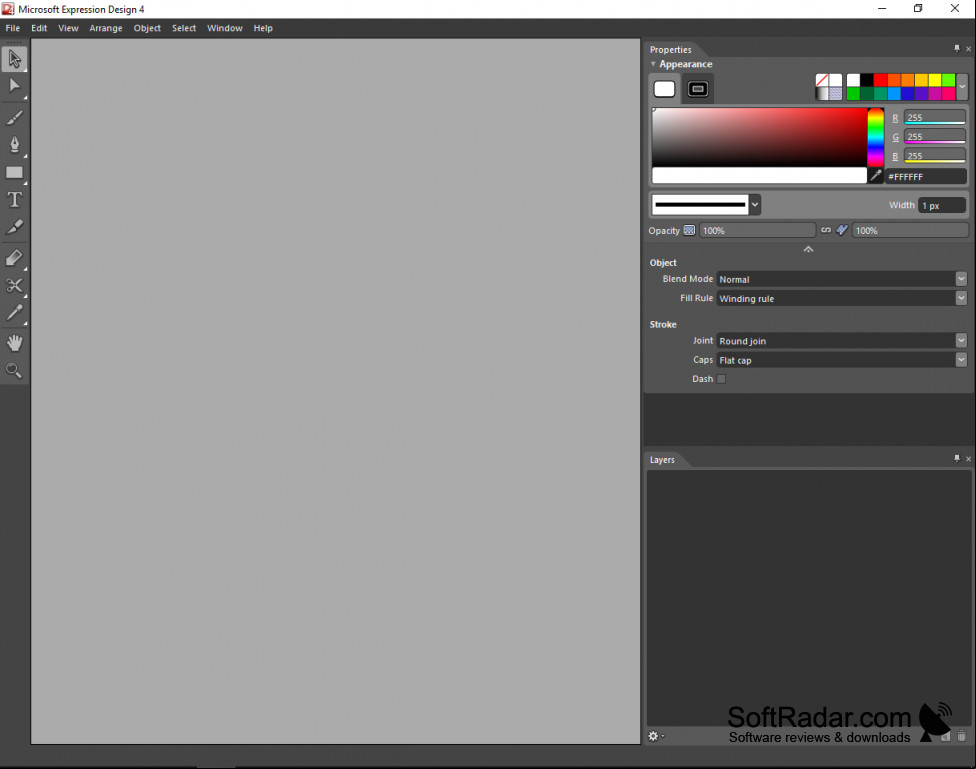
Task: Open the Fill Rule dropdown
Action: 961,298
